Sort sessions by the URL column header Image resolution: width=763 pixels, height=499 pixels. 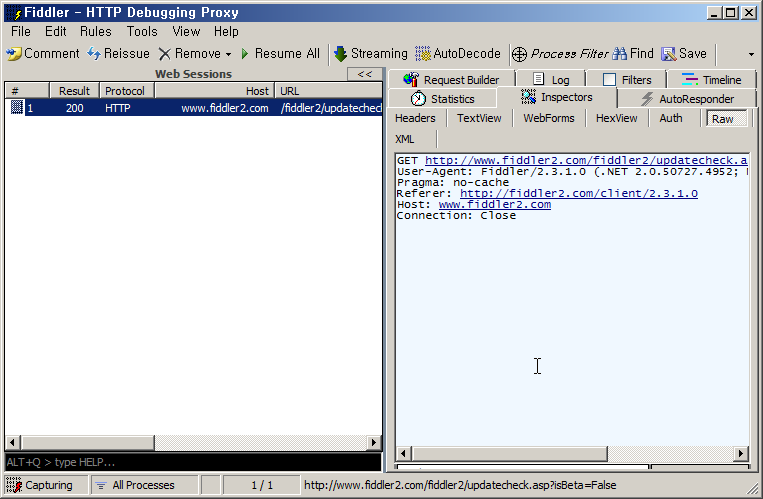[x=328, y=91]
